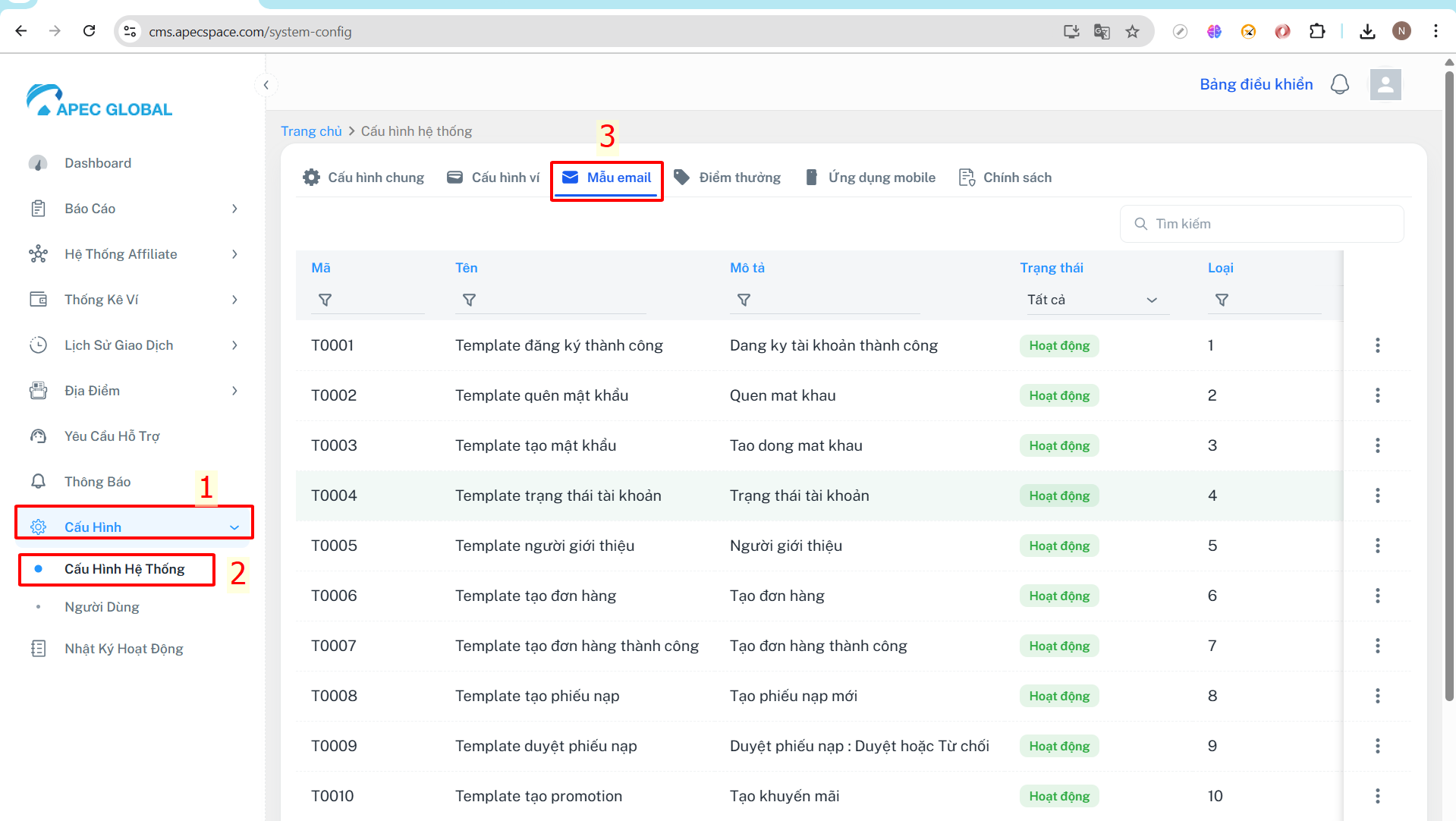The width and height of the screenshot is (1456, 821).
Task: Open row actions menu for T0005
Action: pyautogui.click(x=1378, y=546)
